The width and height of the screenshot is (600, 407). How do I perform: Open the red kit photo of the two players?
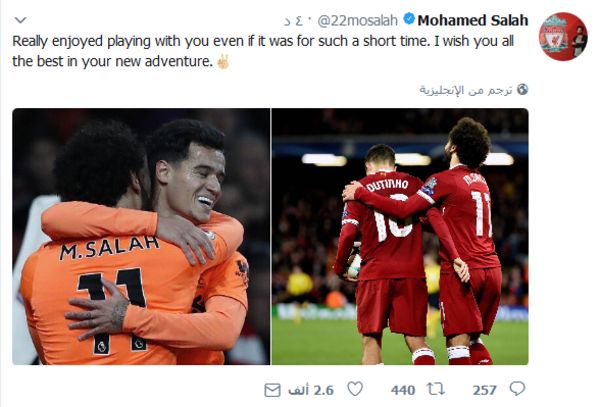pos(400,236)
